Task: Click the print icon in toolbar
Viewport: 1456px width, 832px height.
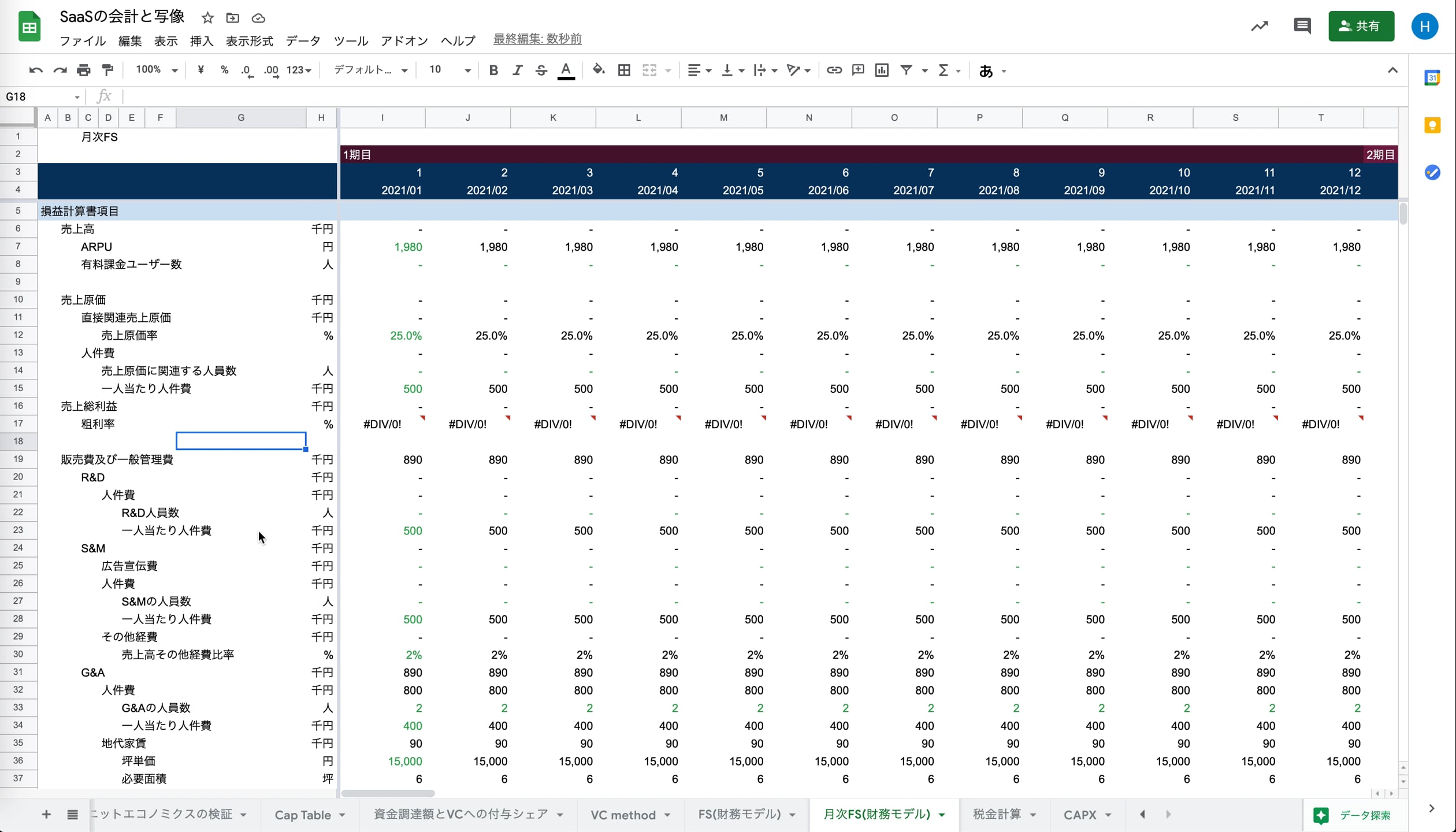Action: (x=83, y=70)
